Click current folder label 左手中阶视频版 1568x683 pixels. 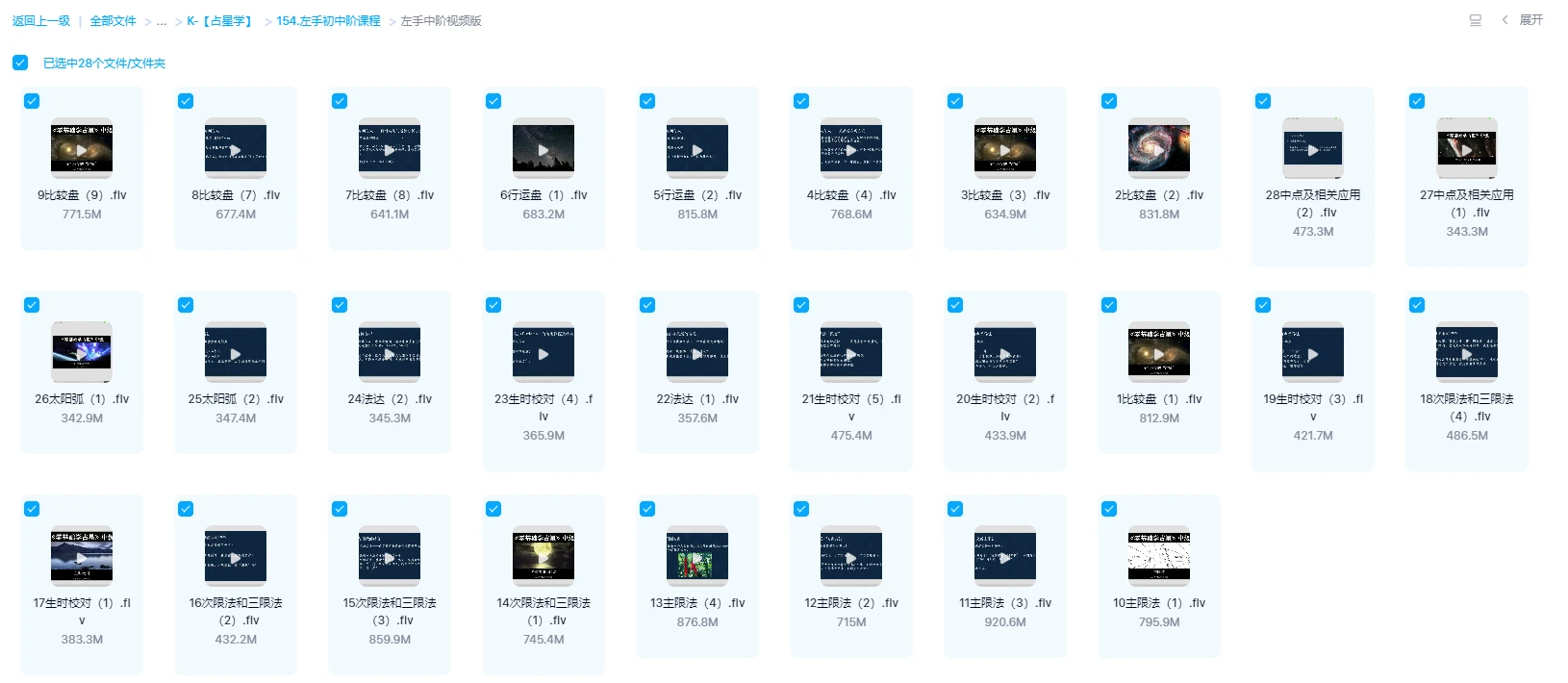pos(441,20)
